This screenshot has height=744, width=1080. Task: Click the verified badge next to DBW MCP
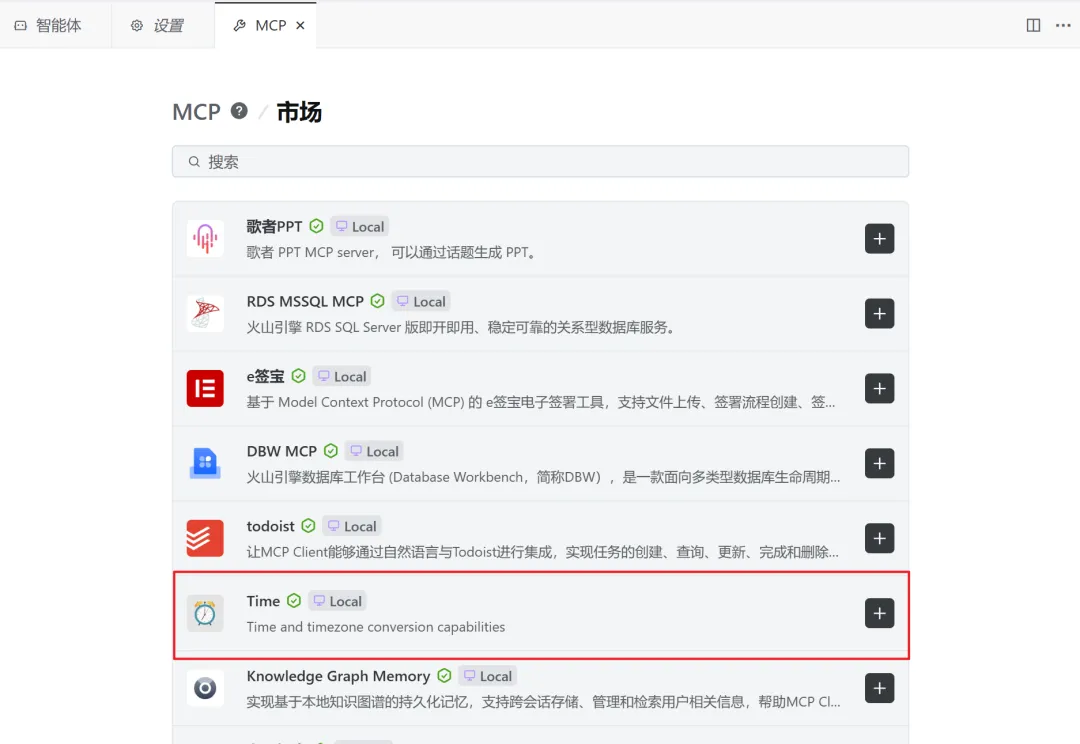point(331,451)
